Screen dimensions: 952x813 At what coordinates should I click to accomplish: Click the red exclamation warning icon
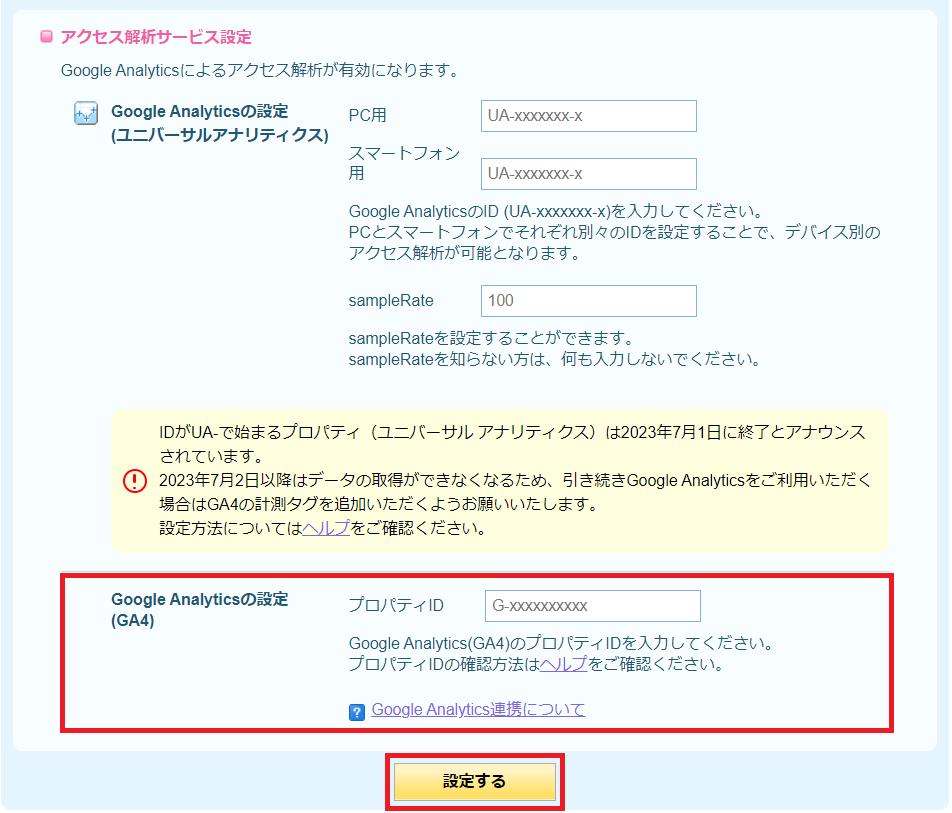pyautogui.click(x=135, y=481)
